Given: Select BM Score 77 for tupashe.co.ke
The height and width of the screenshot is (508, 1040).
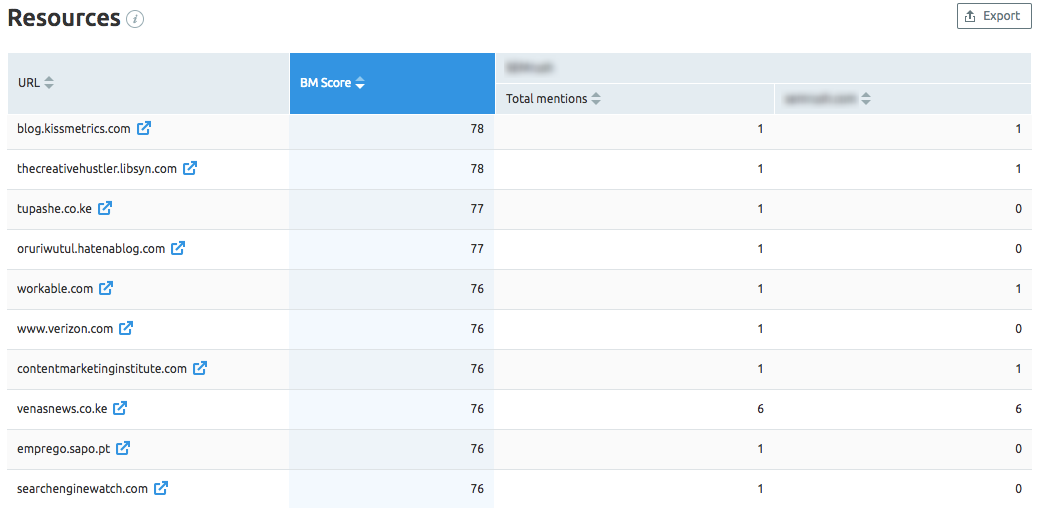Looking at the screenshot, I should click(x=477, y=209).
